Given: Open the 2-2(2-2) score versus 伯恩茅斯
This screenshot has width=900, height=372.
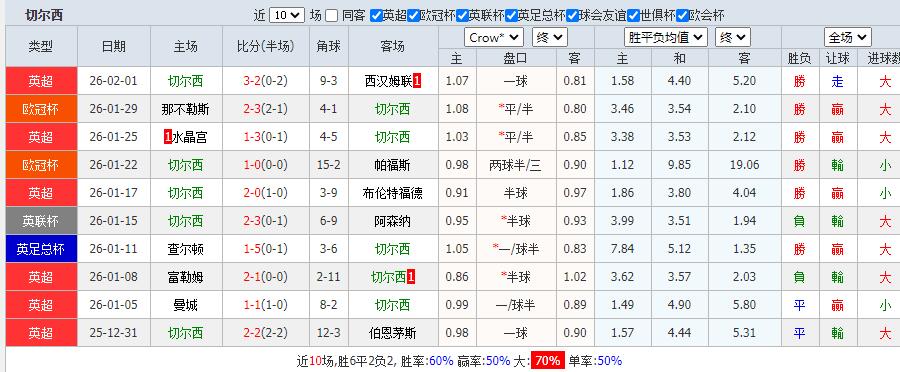Looking at the screenshot, I should (265, 333).
